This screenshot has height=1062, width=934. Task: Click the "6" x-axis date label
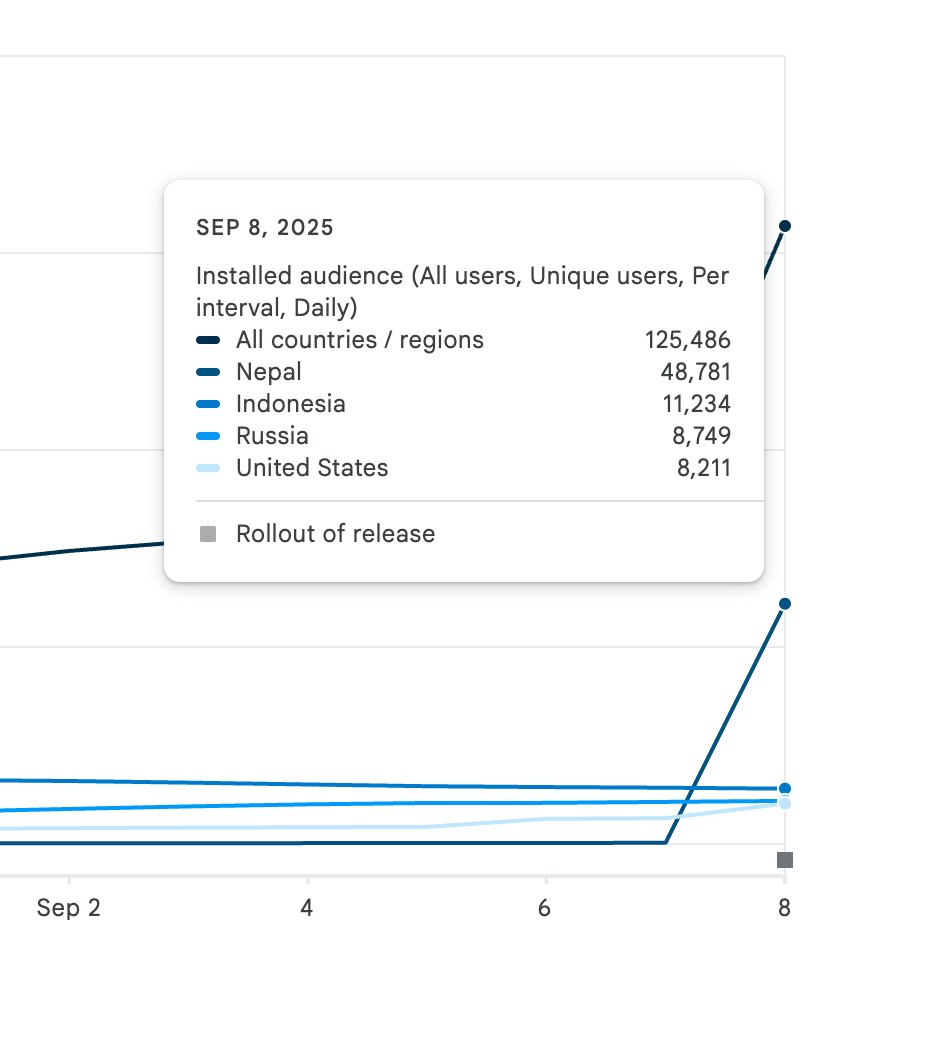[546, 908]
